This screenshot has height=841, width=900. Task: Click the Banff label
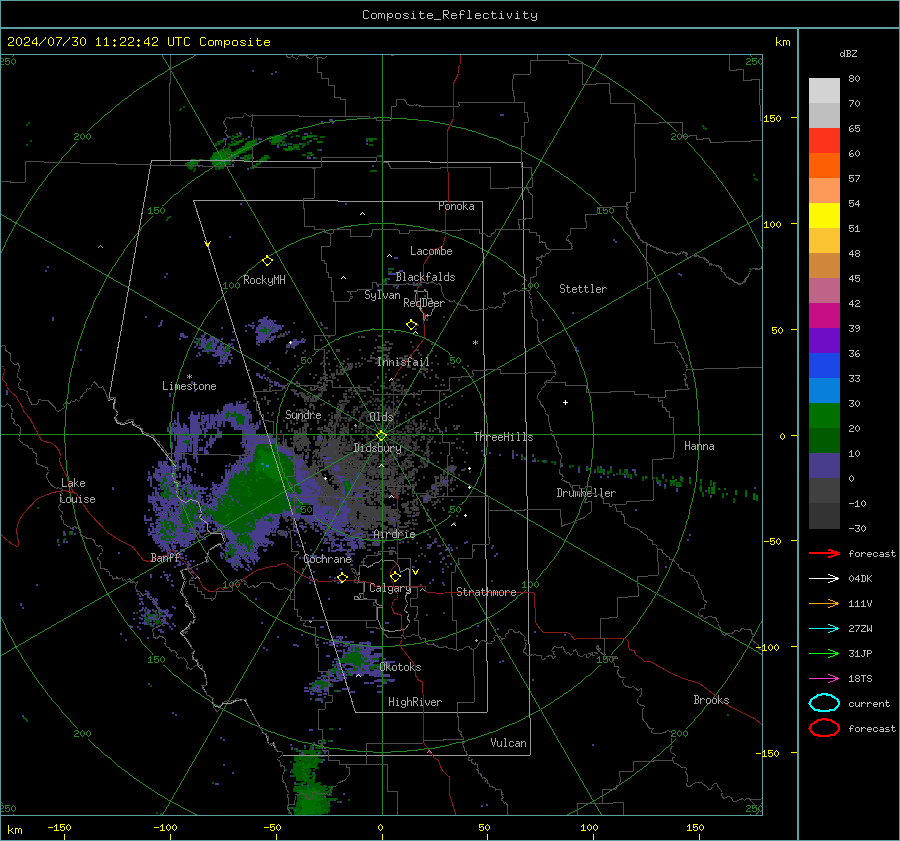coord(165,557)
